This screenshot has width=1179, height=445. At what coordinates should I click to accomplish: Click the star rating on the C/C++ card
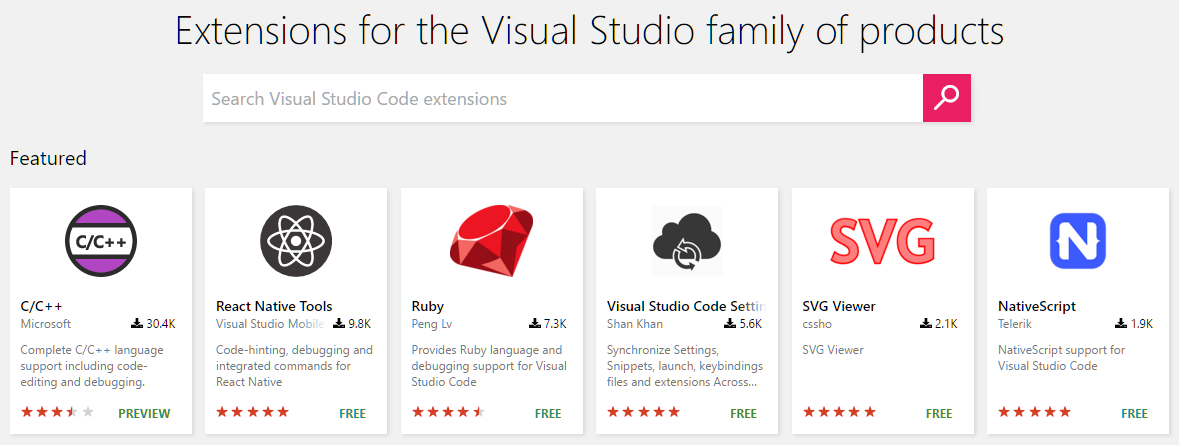click(x=57, y=412)
